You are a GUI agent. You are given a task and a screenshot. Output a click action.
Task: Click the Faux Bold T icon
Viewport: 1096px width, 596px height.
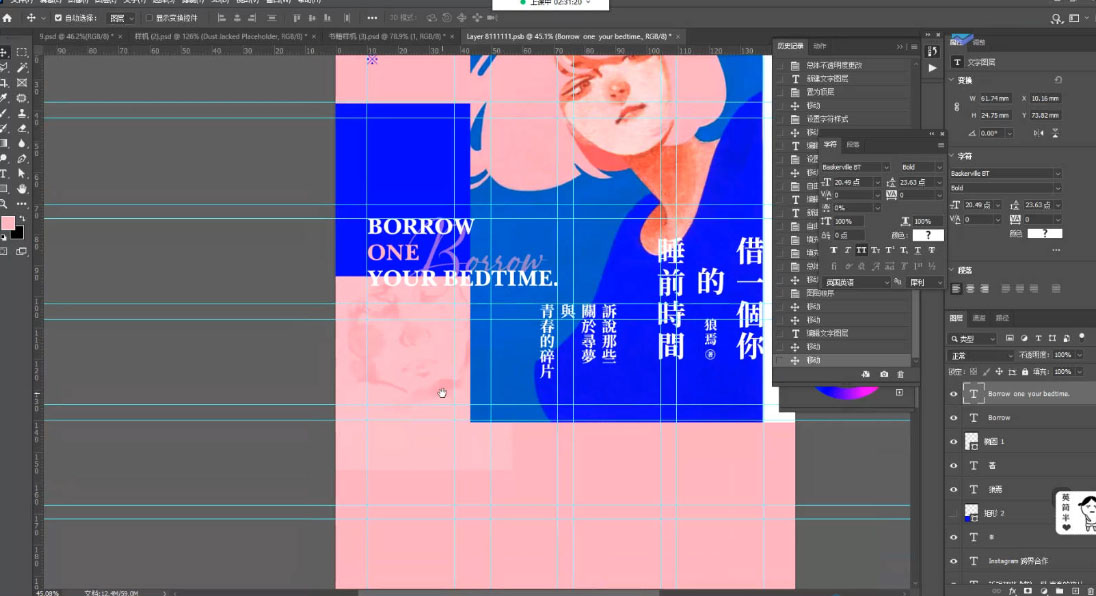pos(833,250)
